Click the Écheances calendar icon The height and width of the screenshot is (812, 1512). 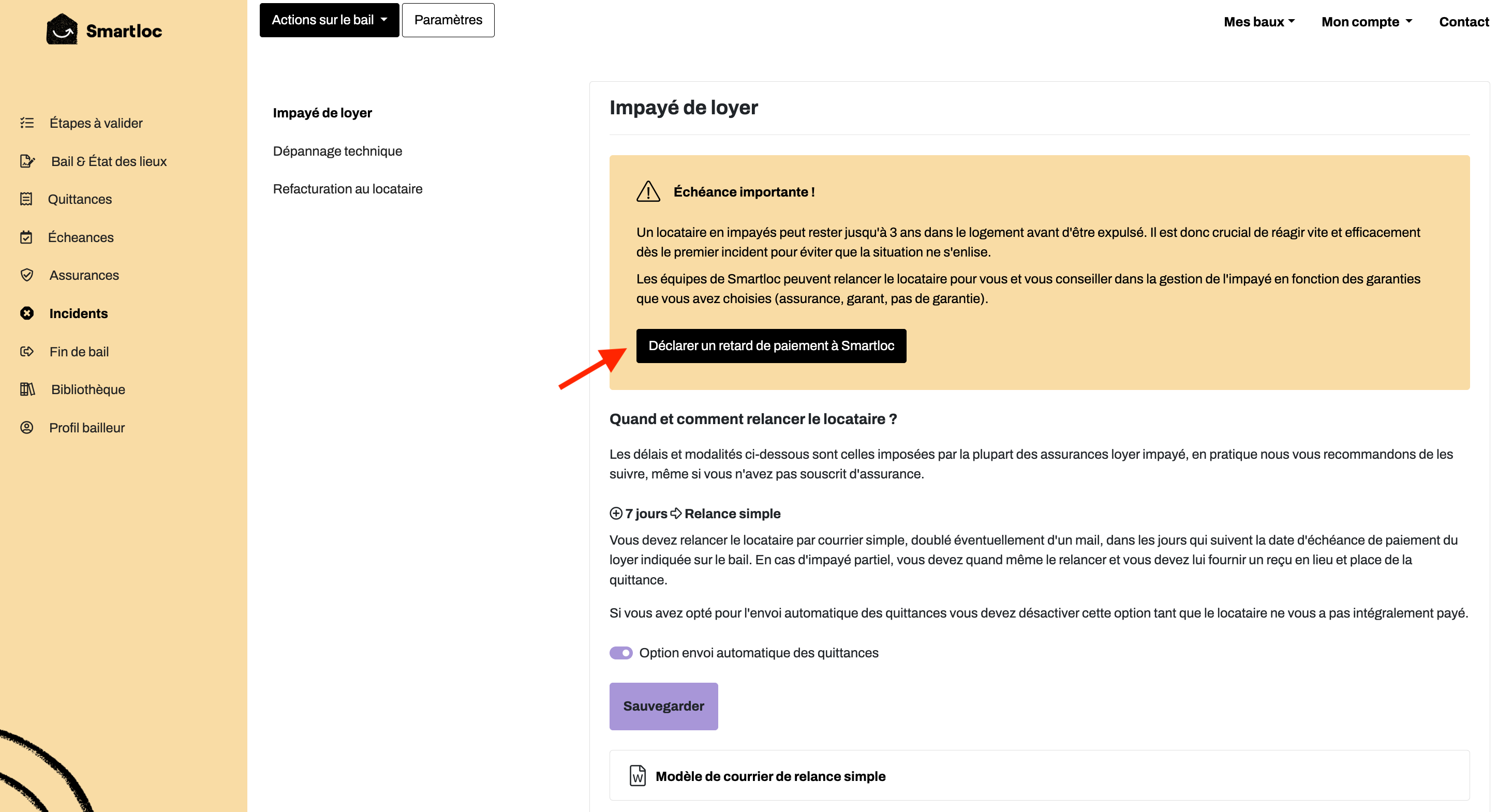pos(26,237)
